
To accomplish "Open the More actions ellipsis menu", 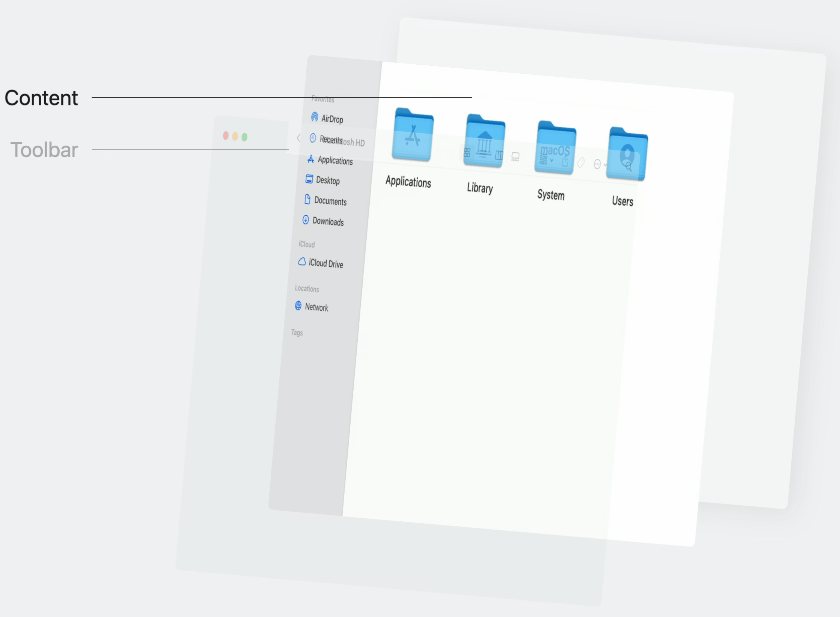I will tap(599, 164).
